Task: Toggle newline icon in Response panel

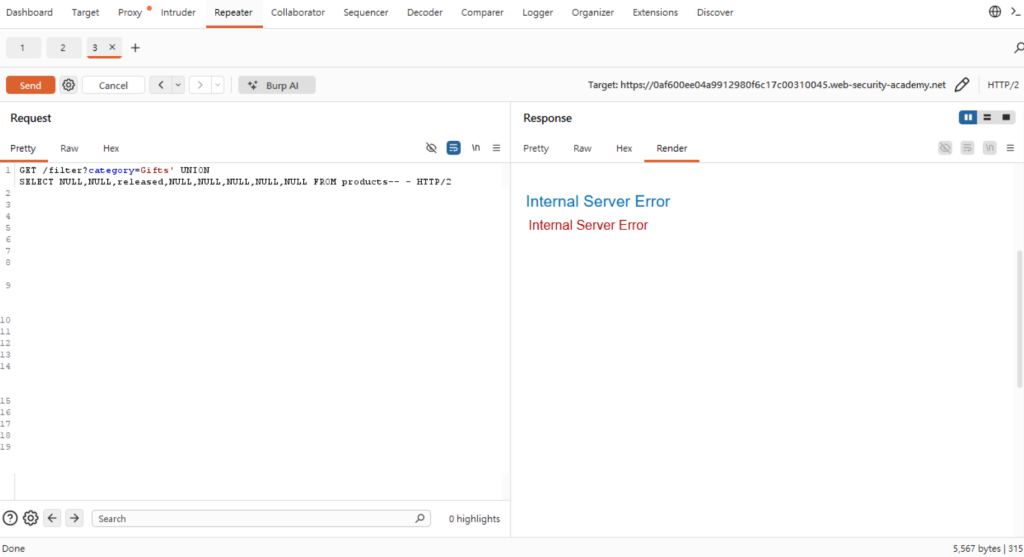Action: (989, 148)
